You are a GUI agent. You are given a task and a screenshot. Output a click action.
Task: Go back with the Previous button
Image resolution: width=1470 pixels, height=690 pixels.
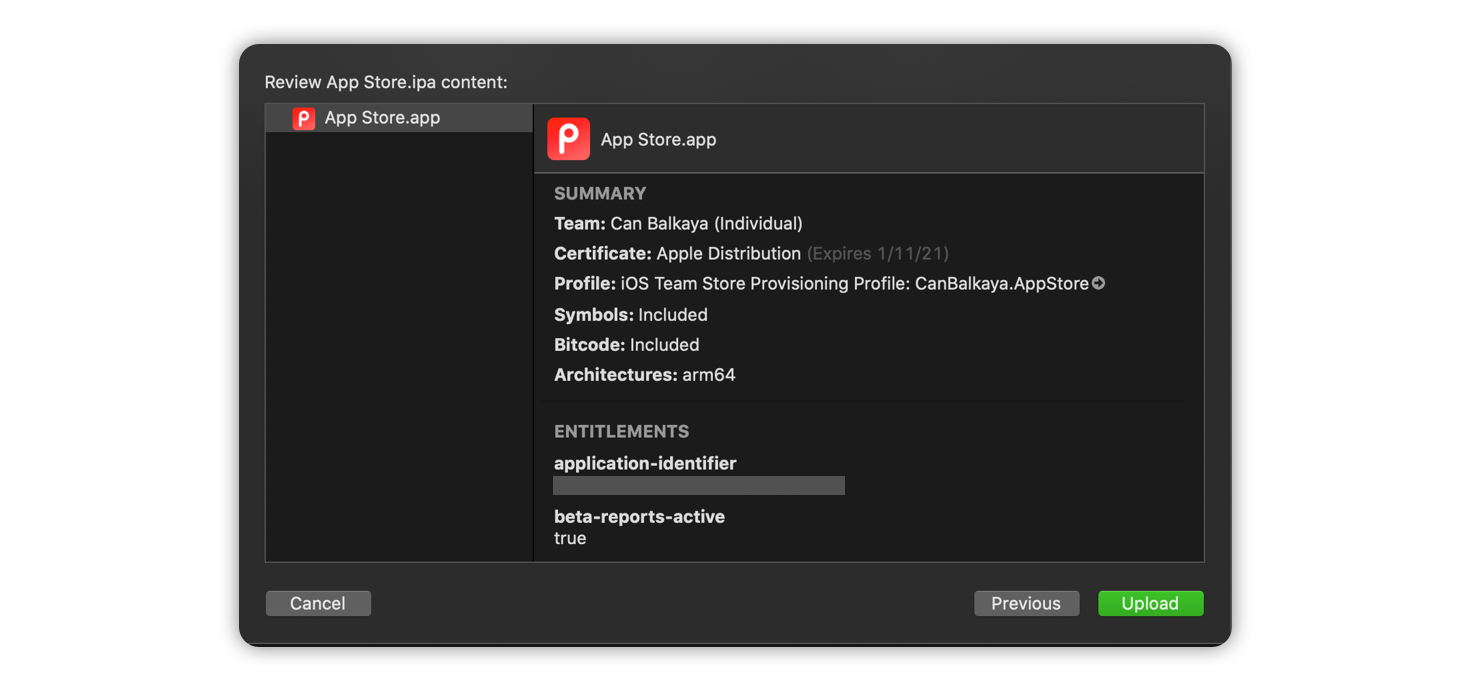pos(1026,603)
